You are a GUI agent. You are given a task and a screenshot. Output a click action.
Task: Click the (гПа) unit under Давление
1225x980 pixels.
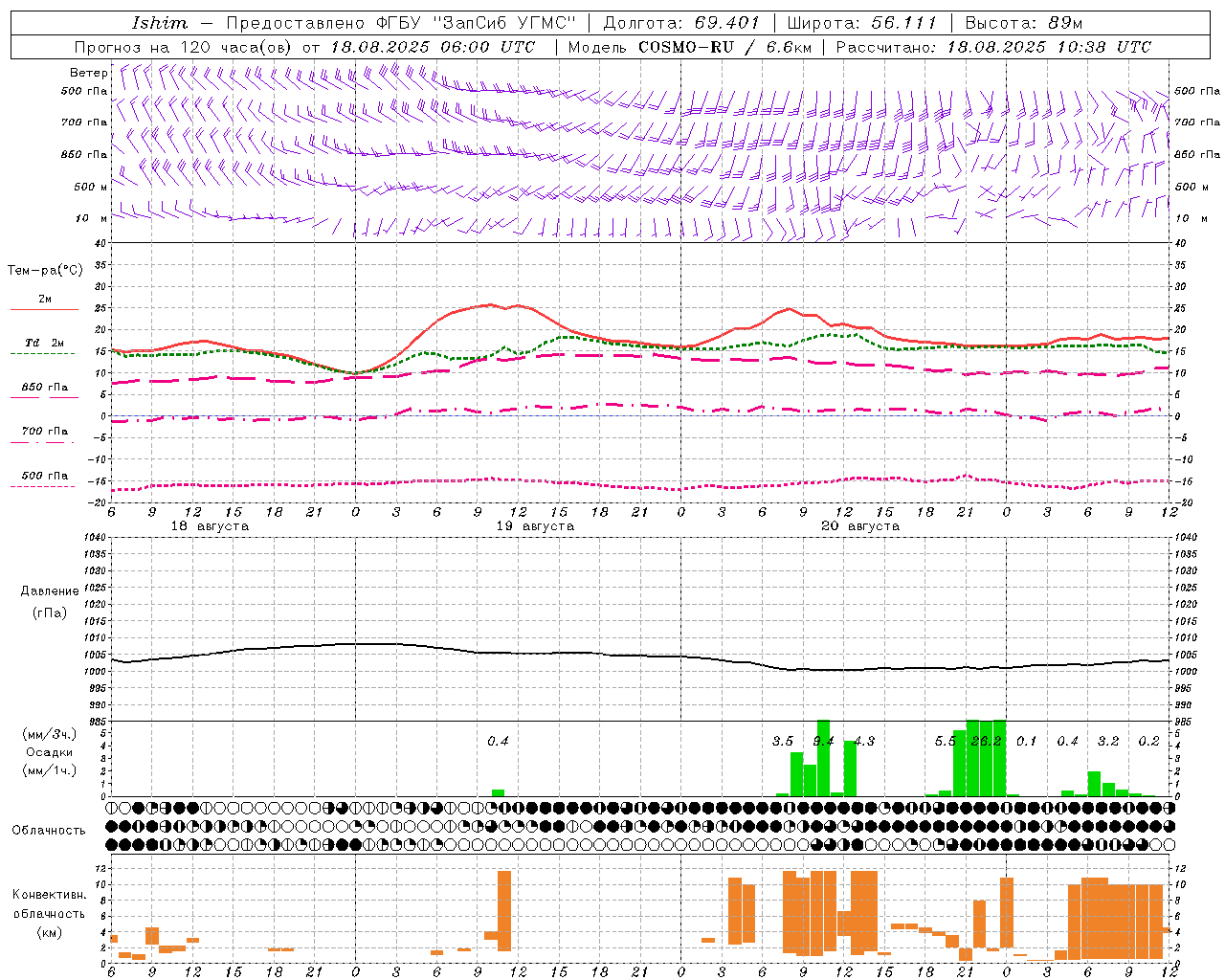tap(50, 612)
